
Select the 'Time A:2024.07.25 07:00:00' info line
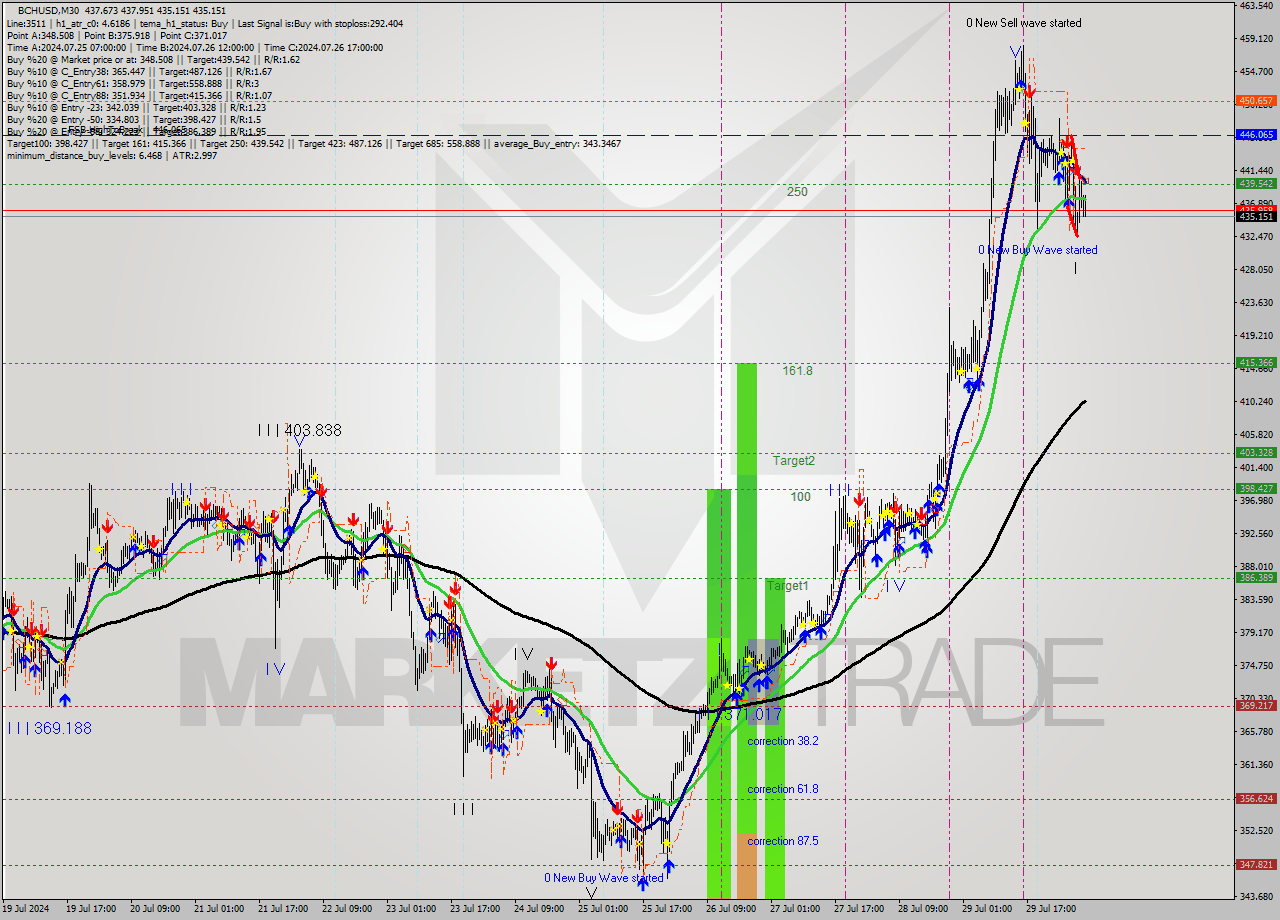tap(66, 47)
